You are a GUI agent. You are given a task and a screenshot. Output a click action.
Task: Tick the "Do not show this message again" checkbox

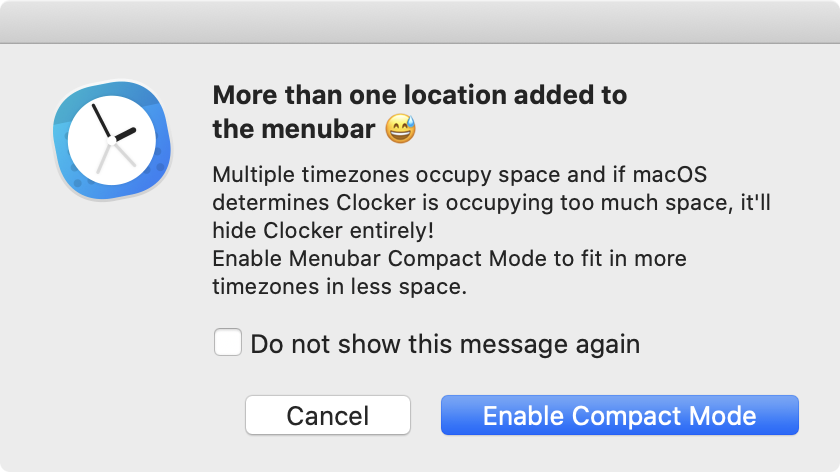pyautogui.click(x=228, y=344)
